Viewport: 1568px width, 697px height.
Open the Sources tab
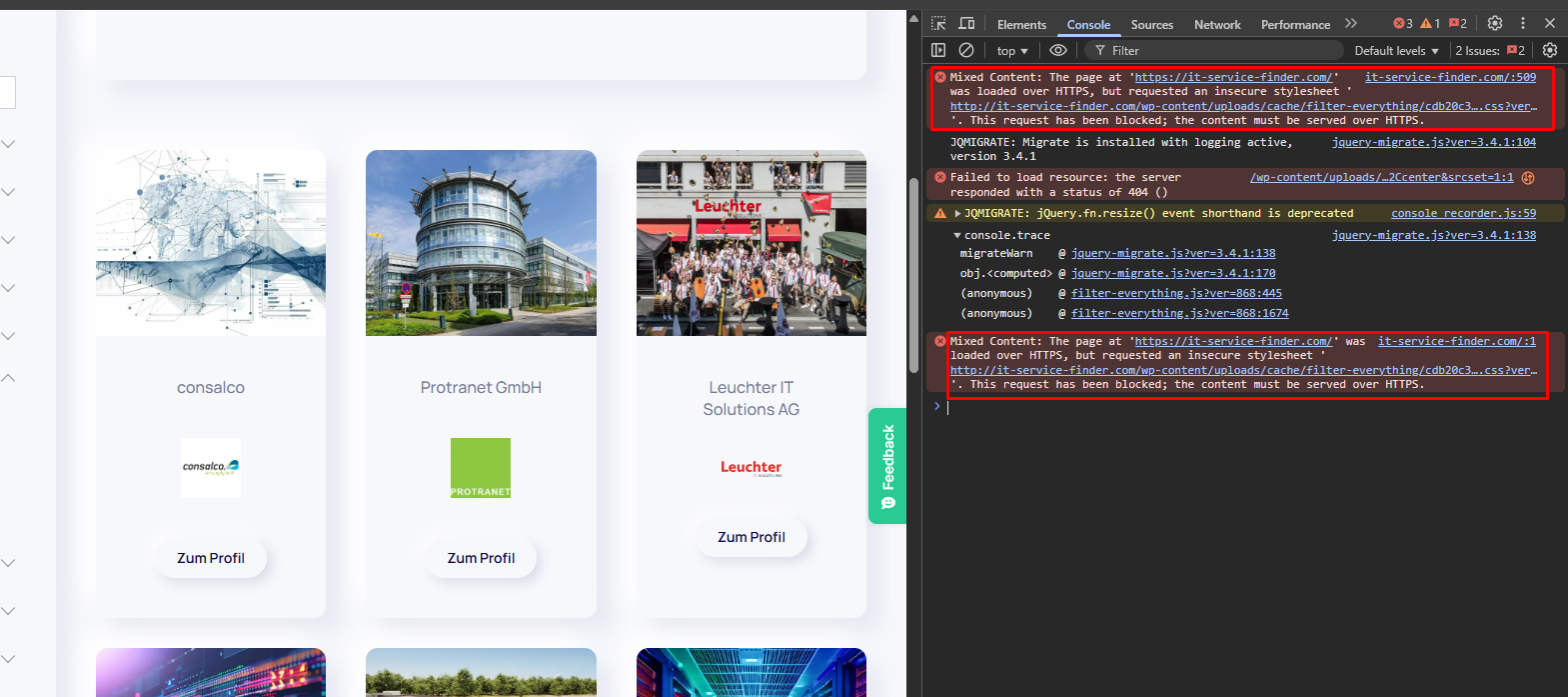click(x=1152, y=24)
